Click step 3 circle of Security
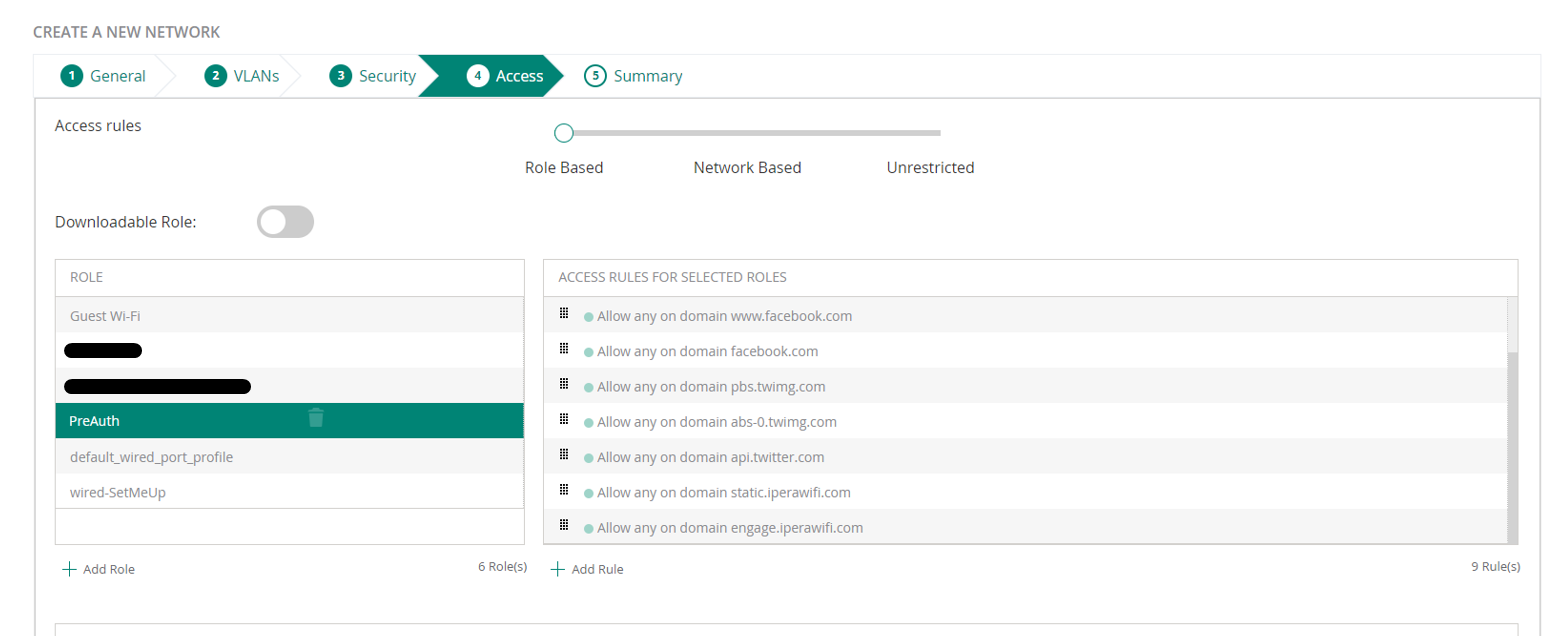1563x636 pixels. [x=341, y=76]
